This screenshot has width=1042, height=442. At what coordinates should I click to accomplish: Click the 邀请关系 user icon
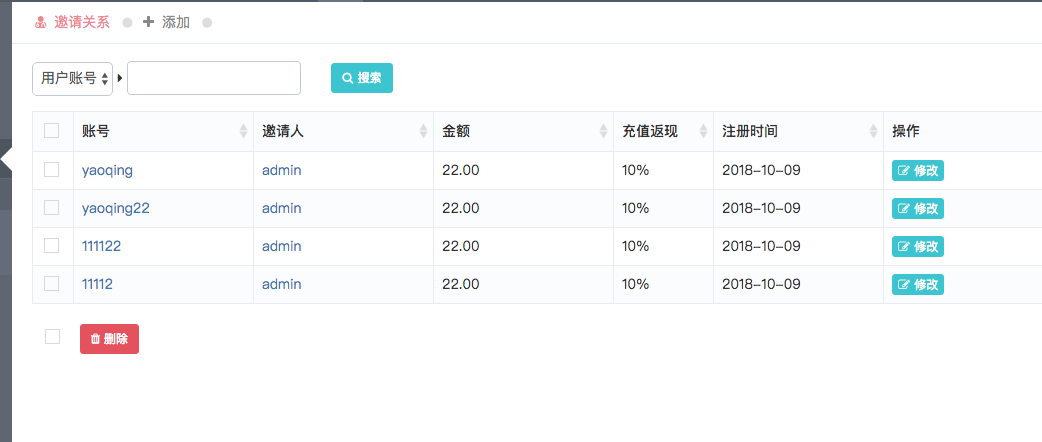click(41, 23)
